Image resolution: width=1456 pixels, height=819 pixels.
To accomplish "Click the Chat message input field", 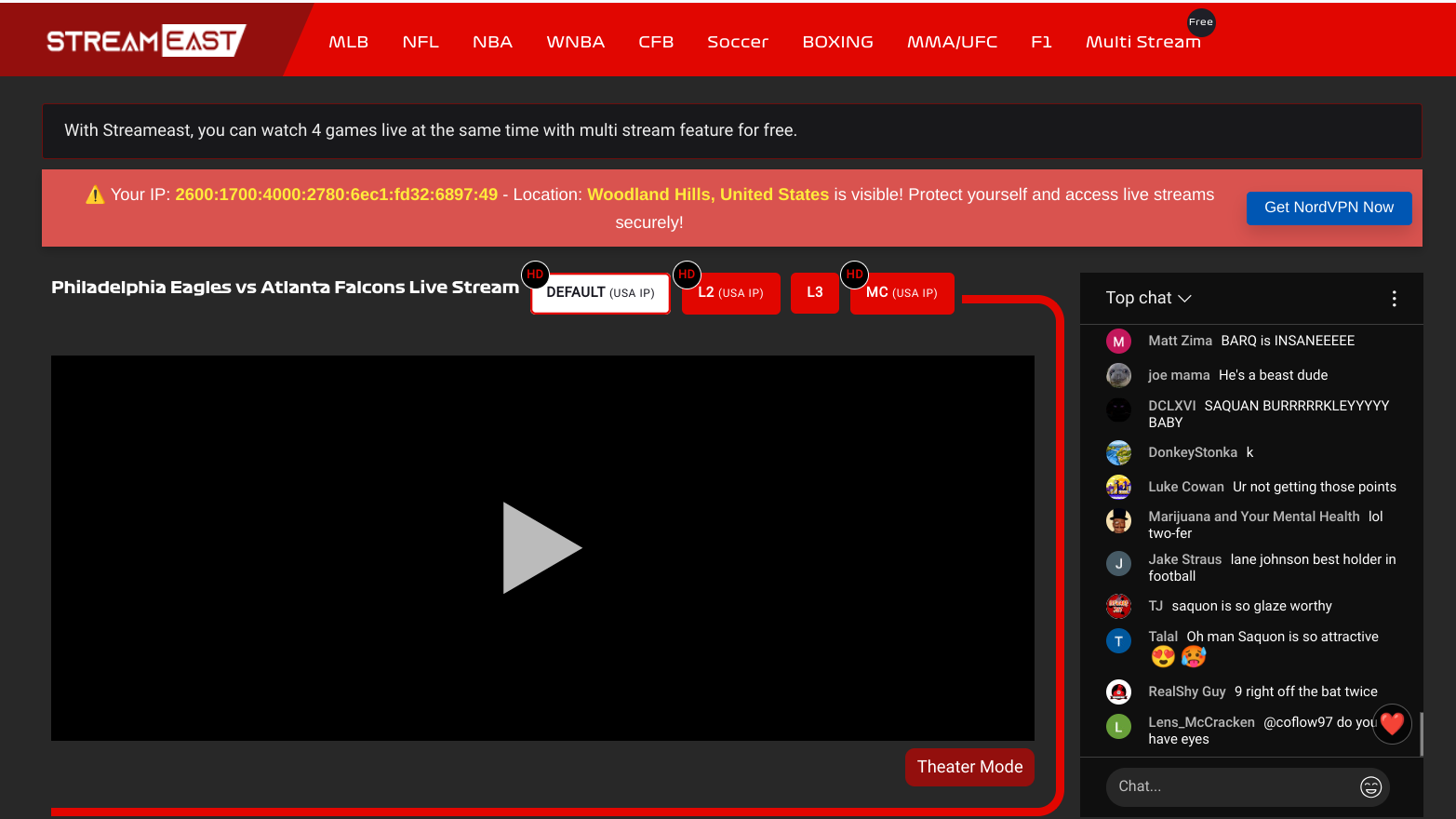I will point(1228,787).
